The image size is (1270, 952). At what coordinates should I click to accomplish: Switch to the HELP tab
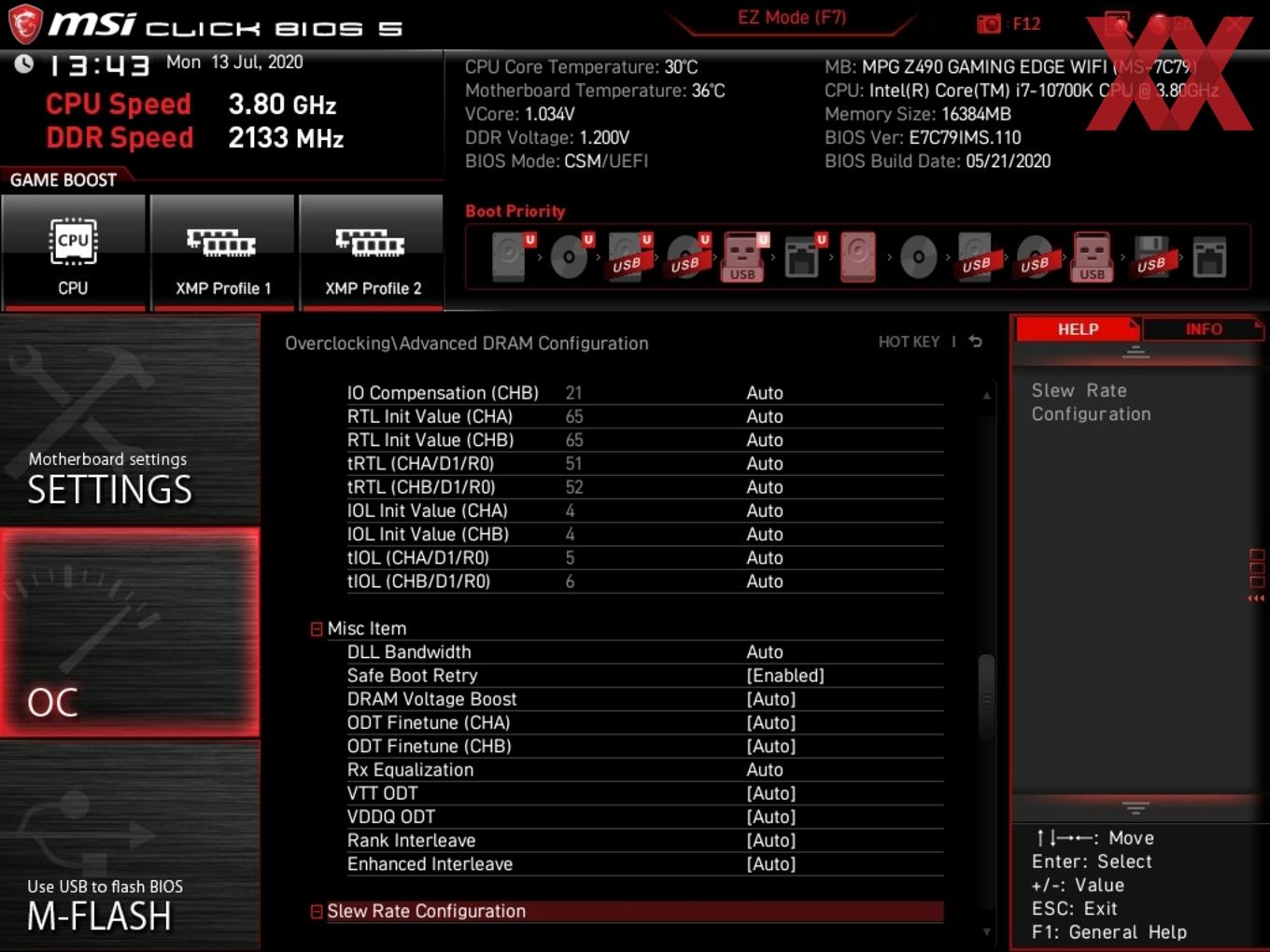pos(1078,329)
